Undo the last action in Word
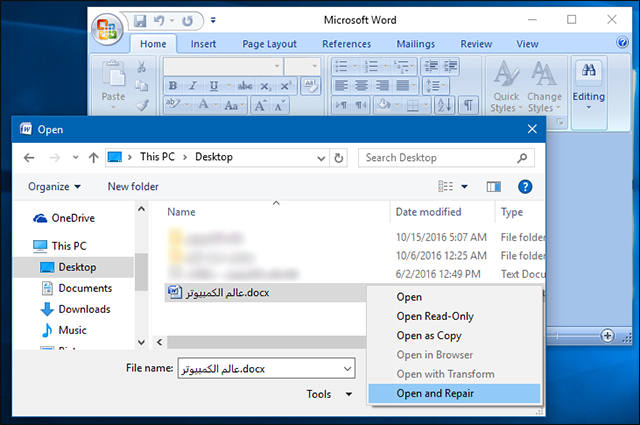Screen dimensions: 640x425 [159, 21]
